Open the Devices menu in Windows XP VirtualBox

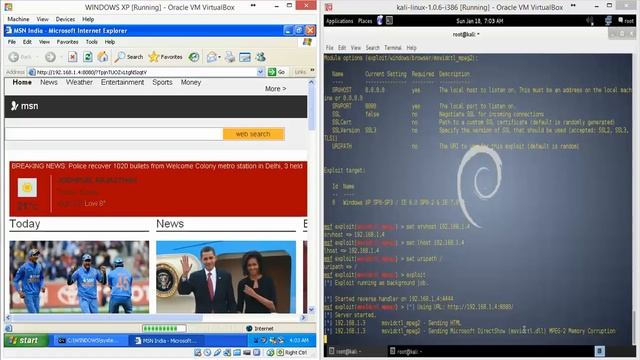point(65,19)
